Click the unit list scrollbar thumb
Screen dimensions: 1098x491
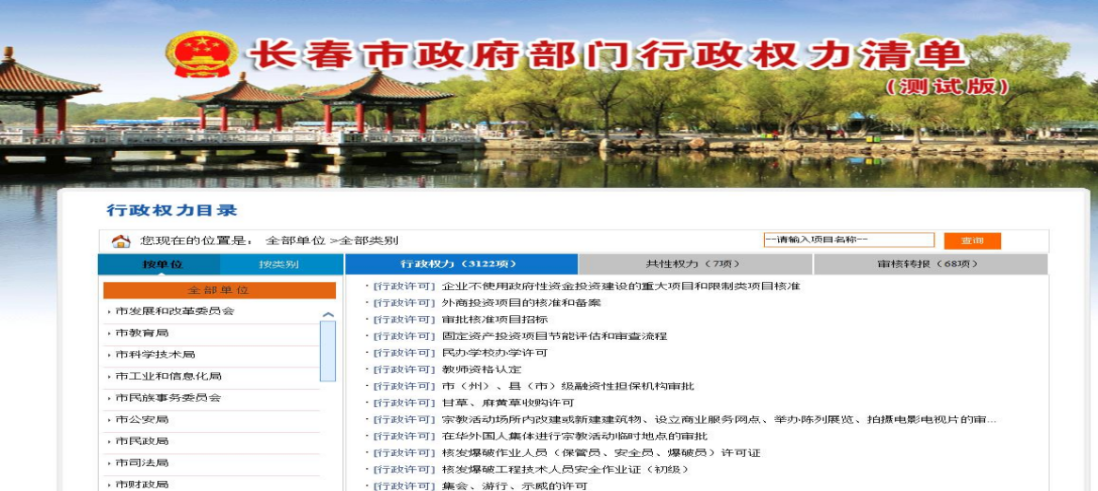327,350
